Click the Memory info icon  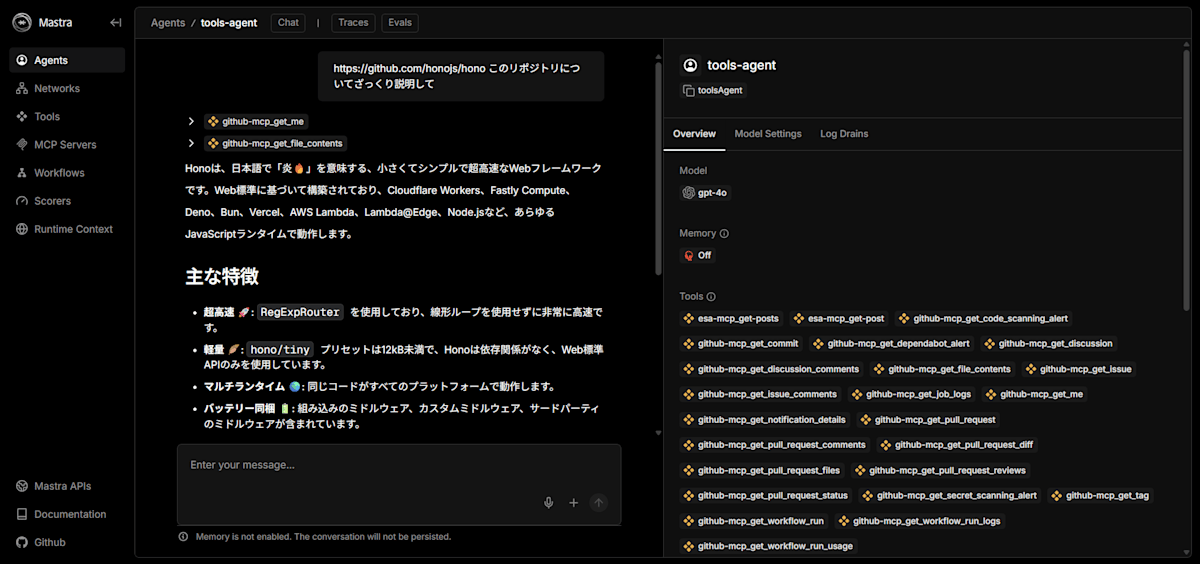[724, 234]
